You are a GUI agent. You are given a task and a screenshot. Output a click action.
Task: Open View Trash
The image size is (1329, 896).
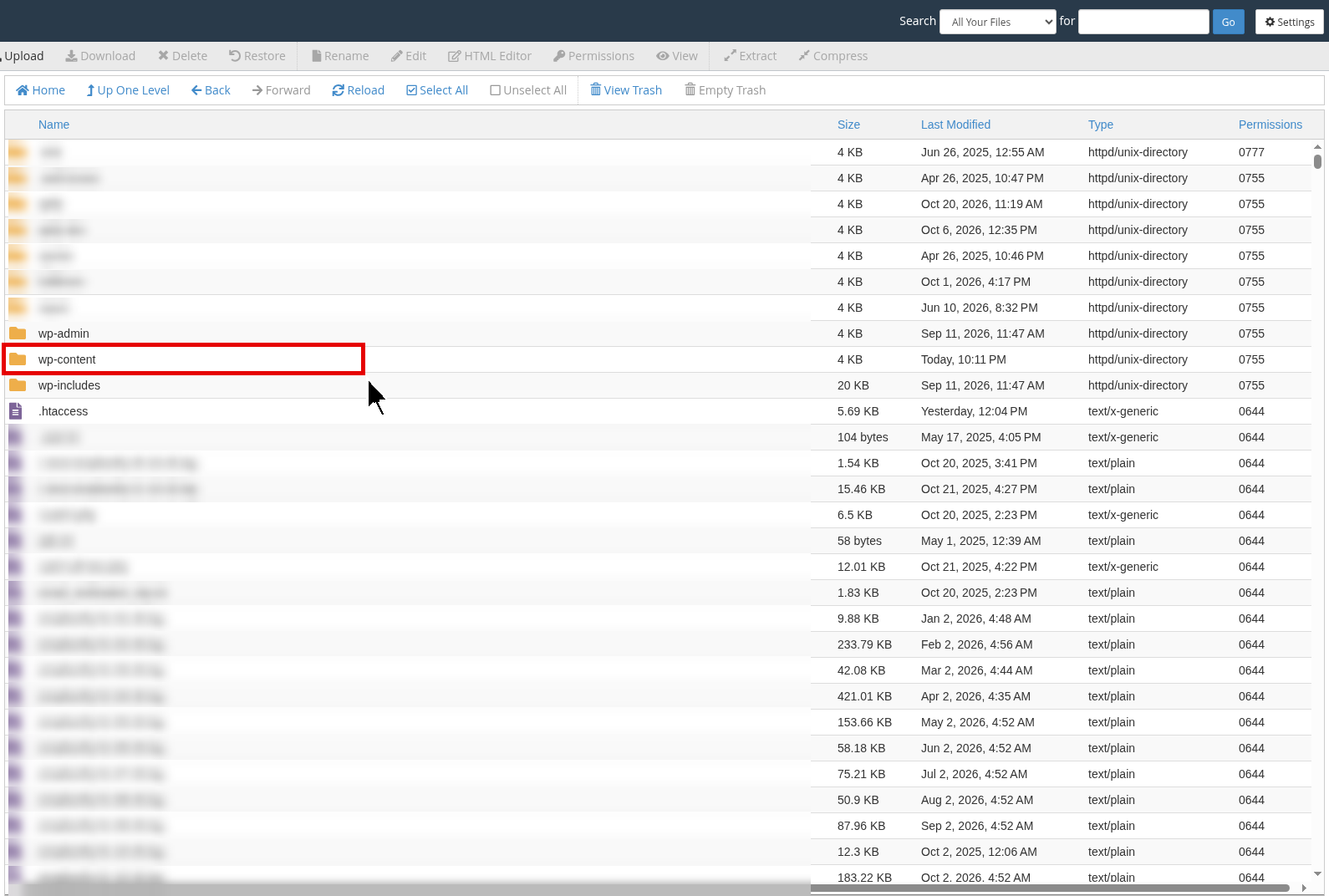[626, 90]
